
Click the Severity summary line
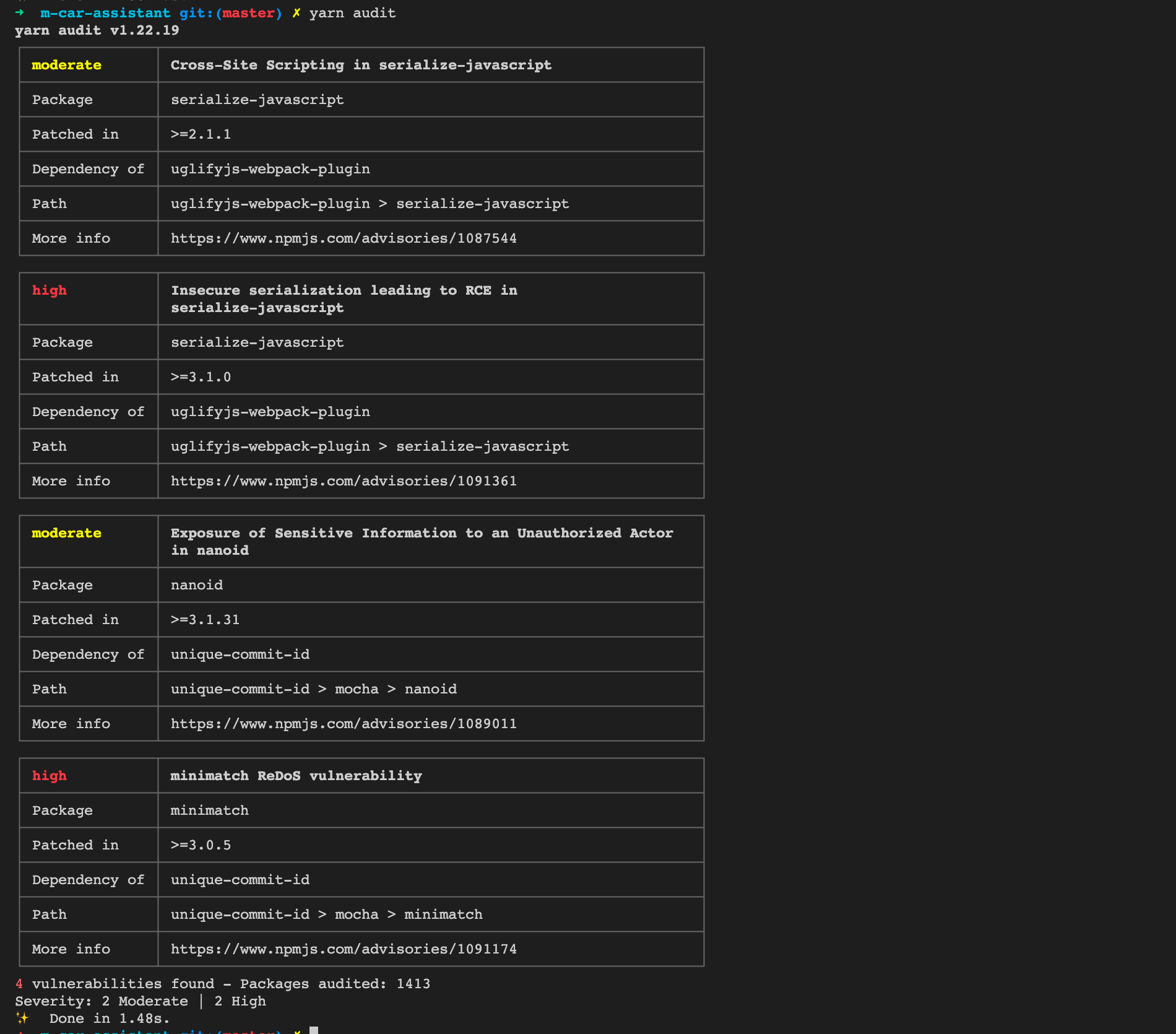[x=141, y=1001]
